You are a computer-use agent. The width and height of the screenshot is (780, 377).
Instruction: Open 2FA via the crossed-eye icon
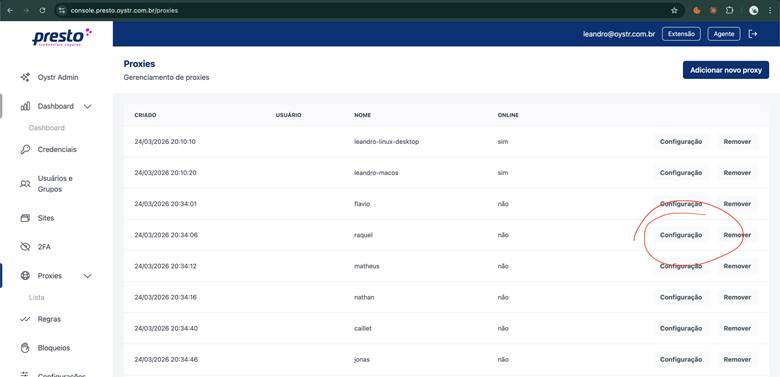(25, 247)
